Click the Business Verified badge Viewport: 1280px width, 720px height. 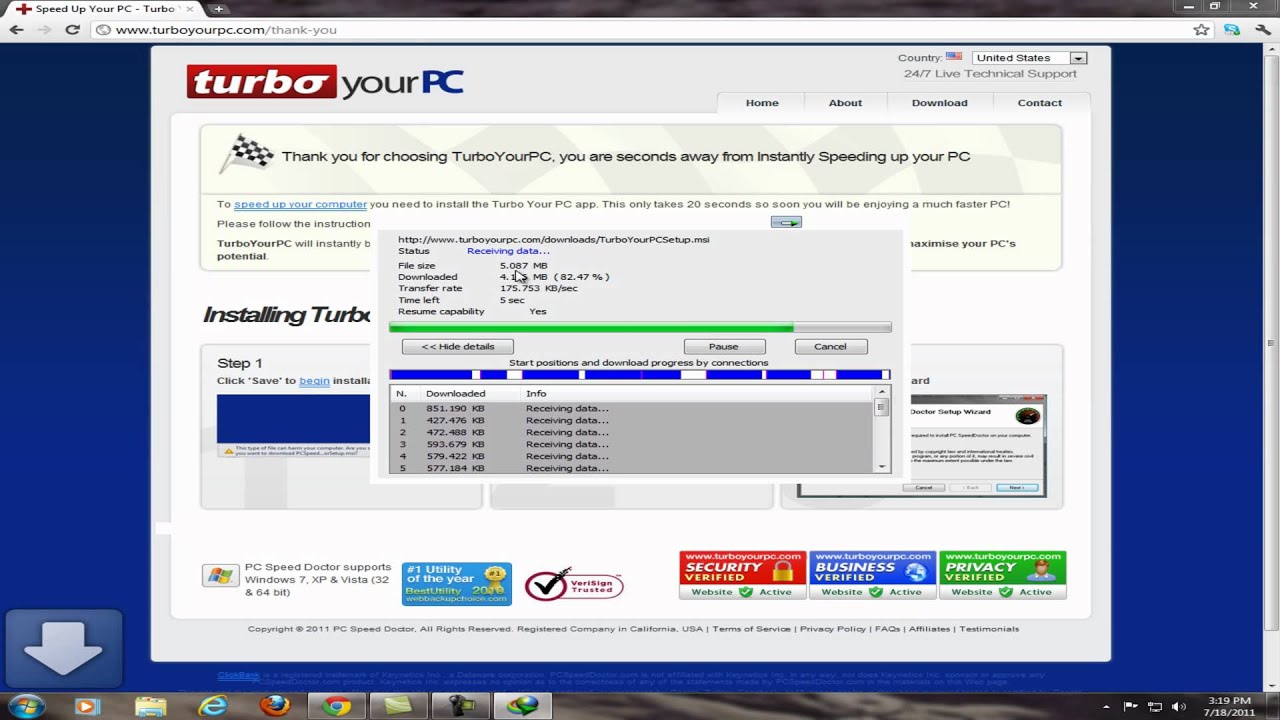point(872,575)
